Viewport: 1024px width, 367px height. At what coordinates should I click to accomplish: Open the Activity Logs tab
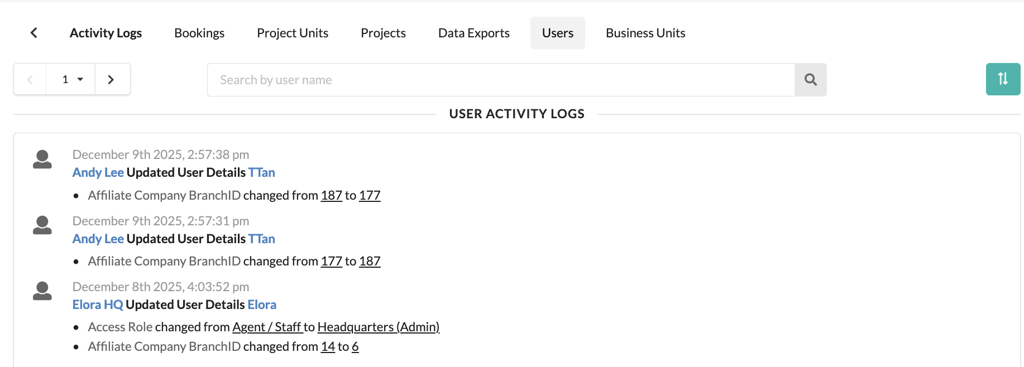[106, 33]
